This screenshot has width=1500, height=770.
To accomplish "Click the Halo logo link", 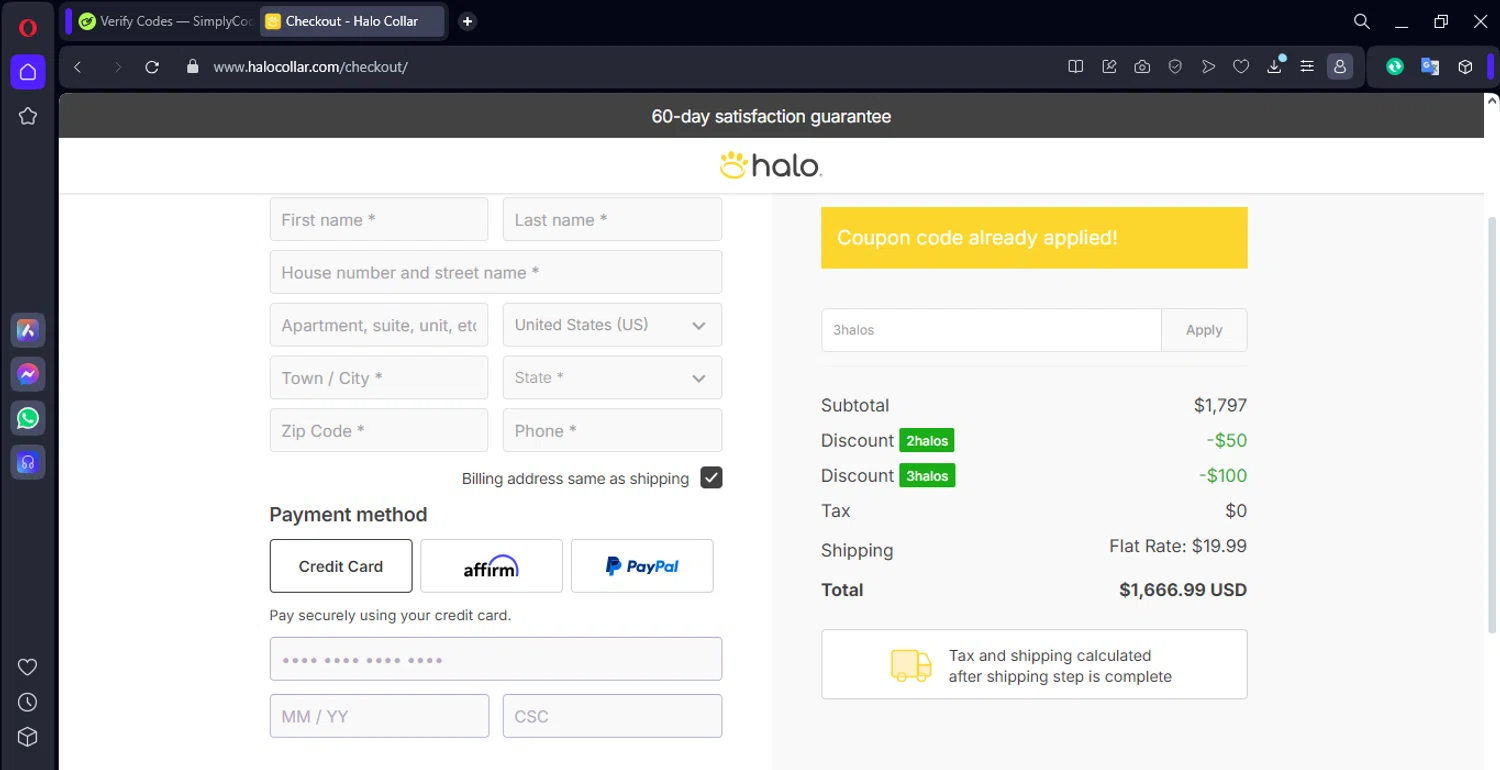I will (771, 165).
